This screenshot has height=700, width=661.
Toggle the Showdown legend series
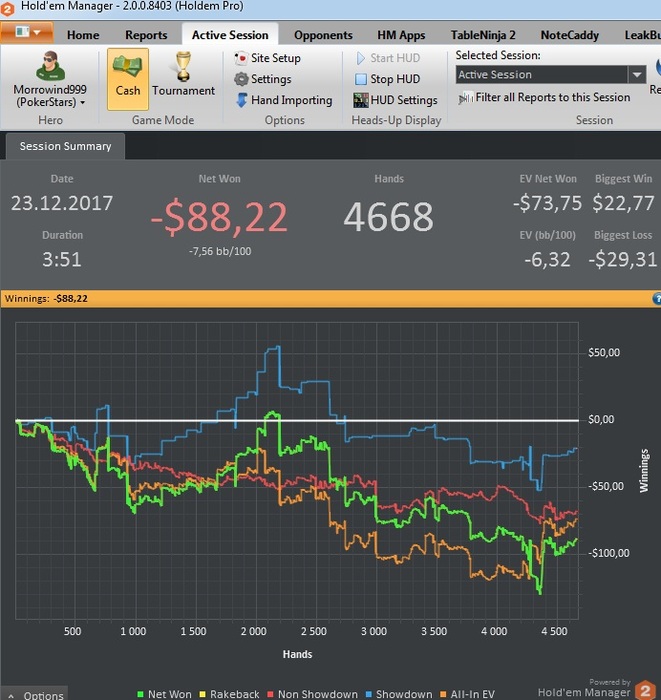[399, 694]
